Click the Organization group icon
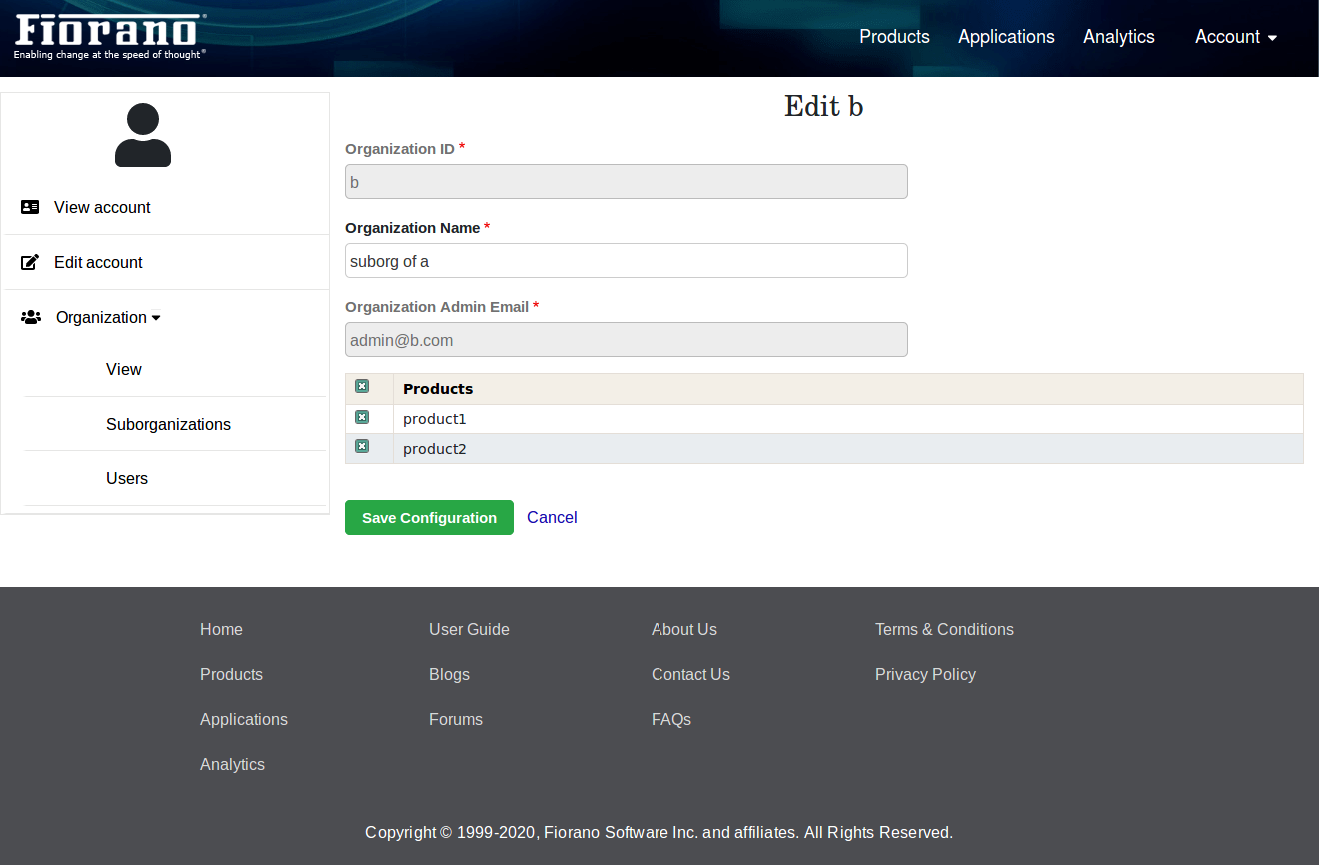The image size is (1320, 866). pos(31,317)
